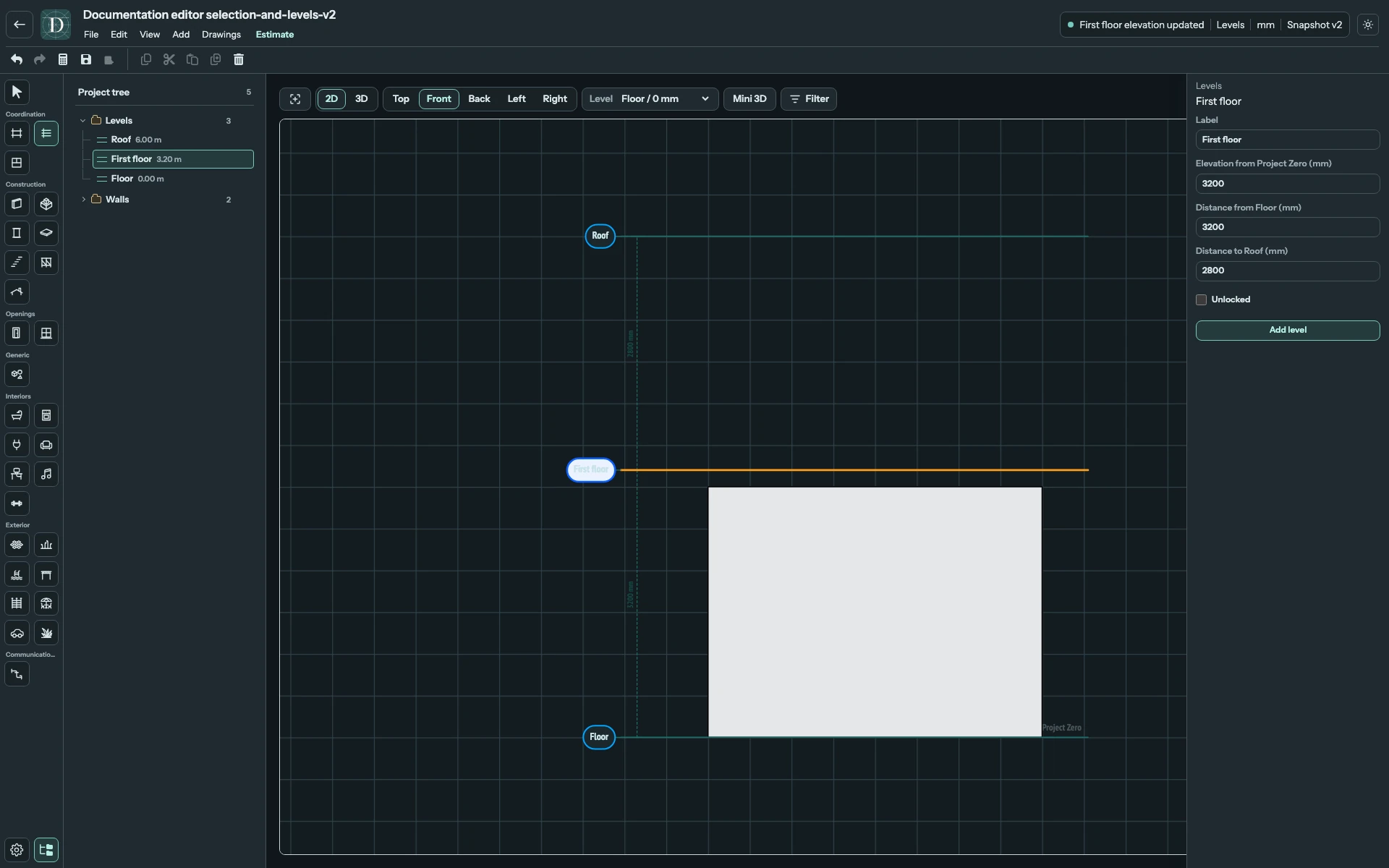Open the Drawings menu

[221, 35]
